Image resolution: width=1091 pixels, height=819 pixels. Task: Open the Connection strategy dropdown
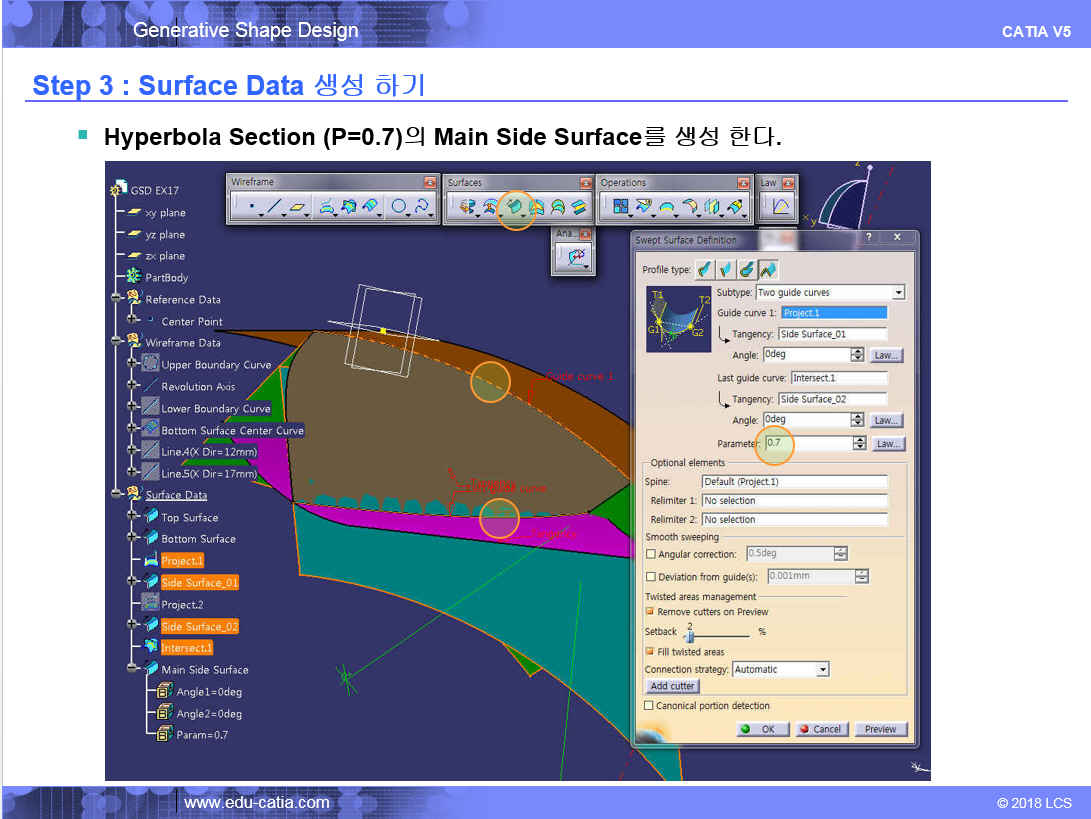pos(822,669)
